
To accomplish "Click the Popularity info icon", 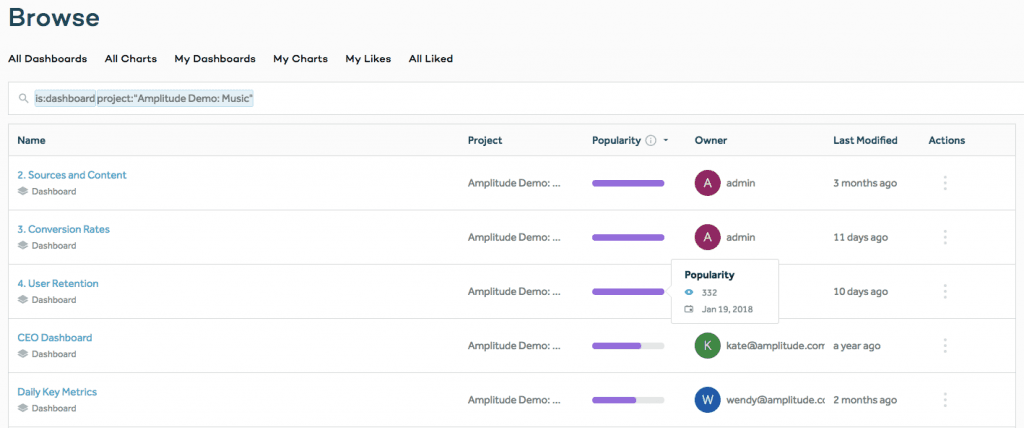I will point(650,140).
